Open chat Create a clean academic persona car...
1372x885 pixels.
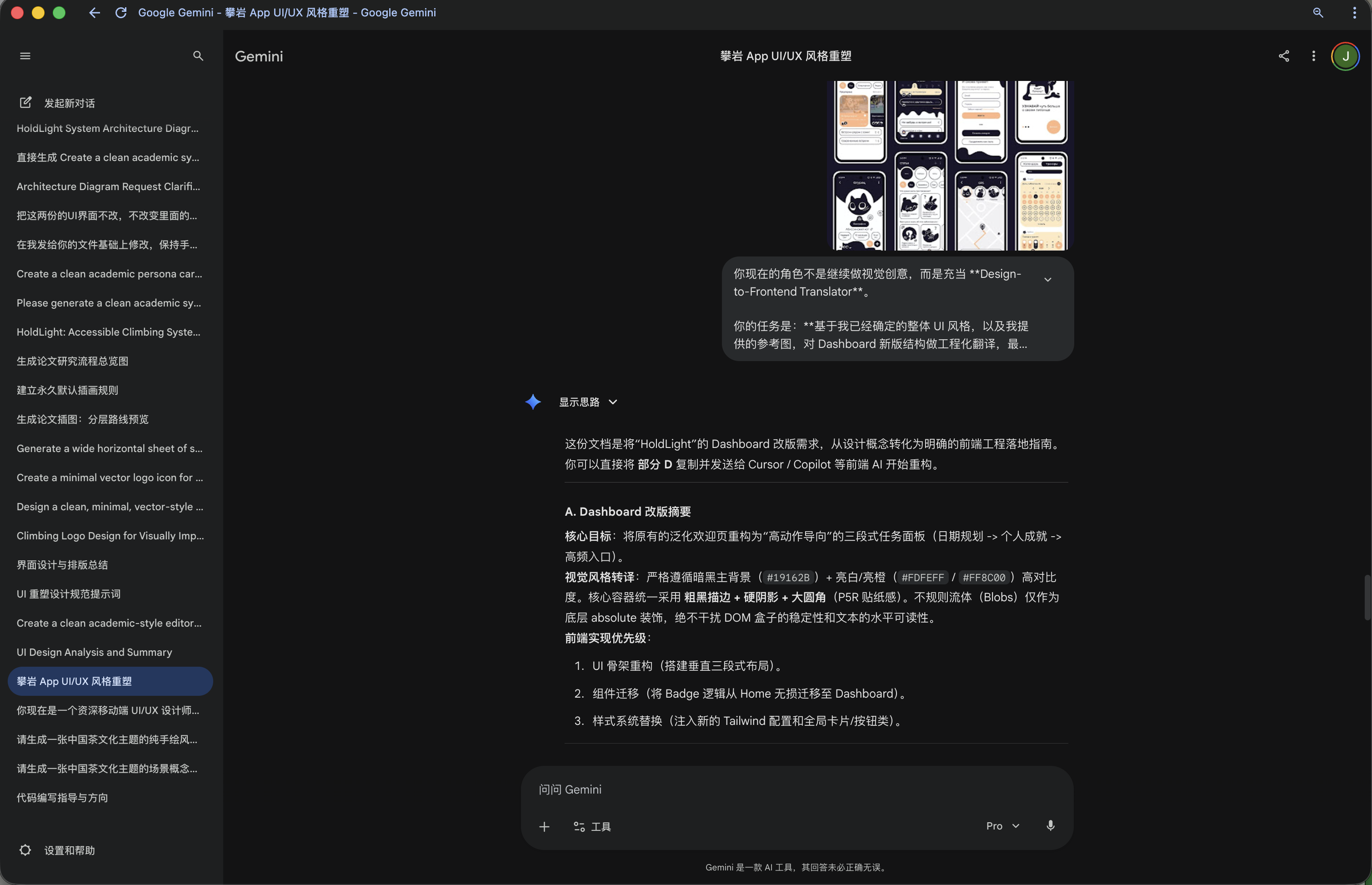tap(110, 273)
